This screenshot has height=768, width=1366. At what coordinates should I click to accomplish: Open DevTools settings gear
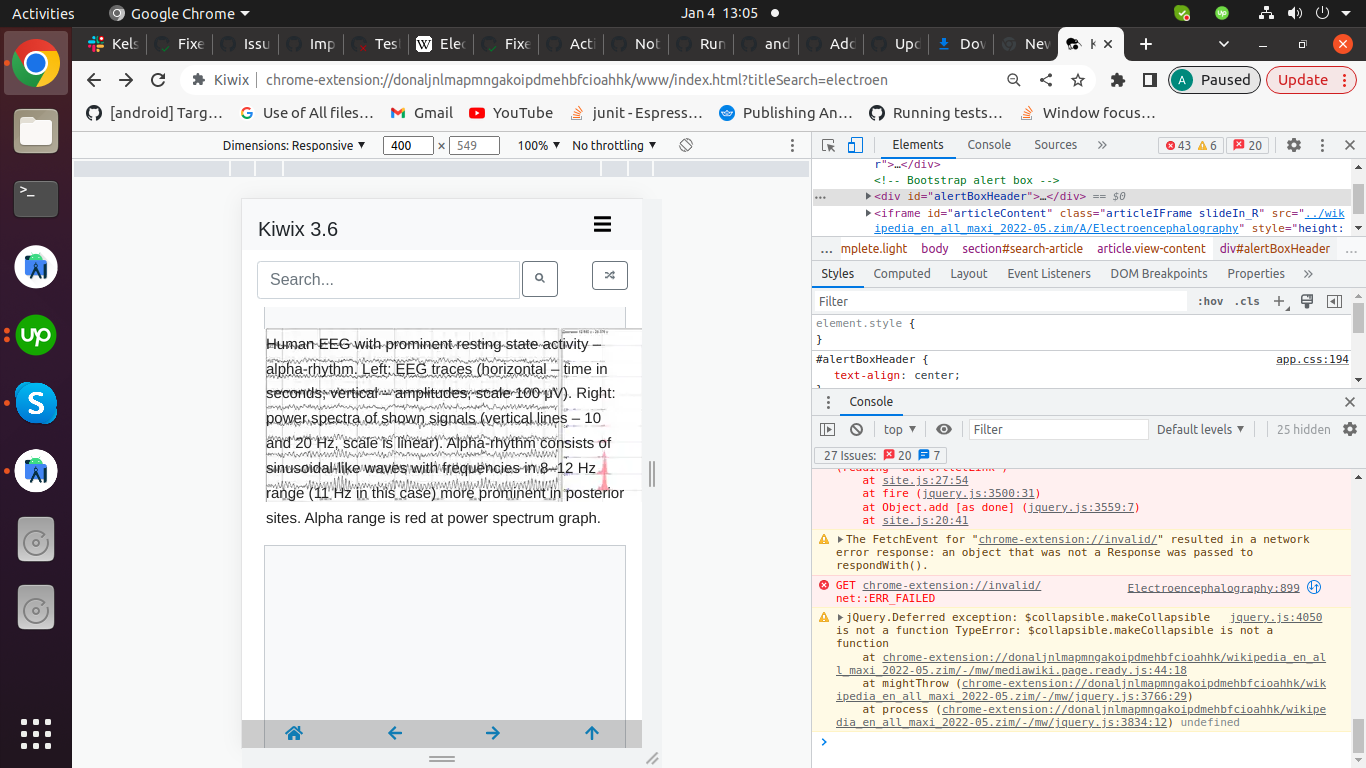coord(1294,145)
